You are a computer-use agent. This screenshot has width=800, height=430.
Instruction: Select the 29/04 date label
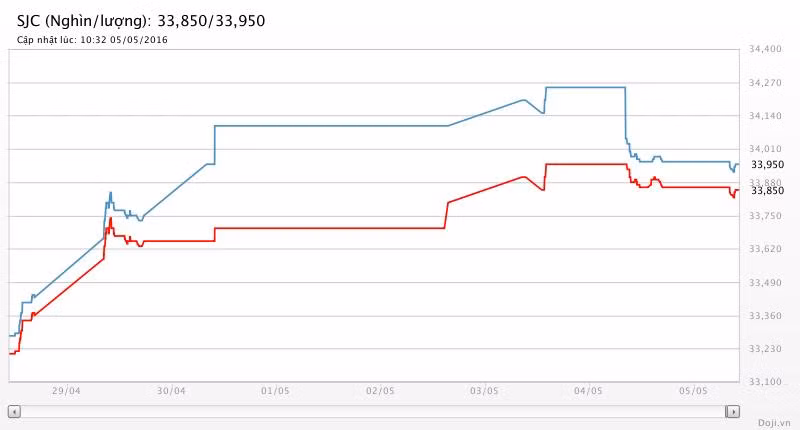66,391
